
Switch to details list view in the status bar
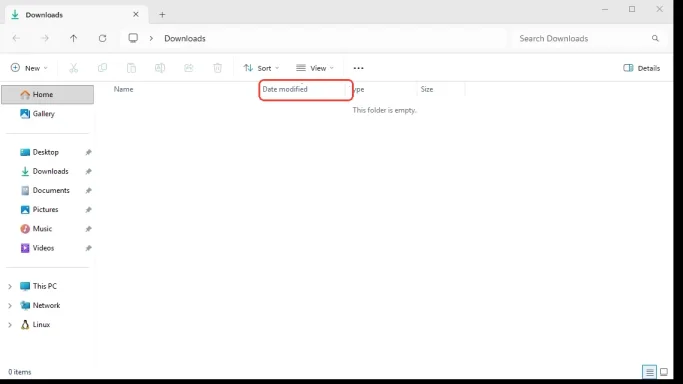(x=649, y=372)
